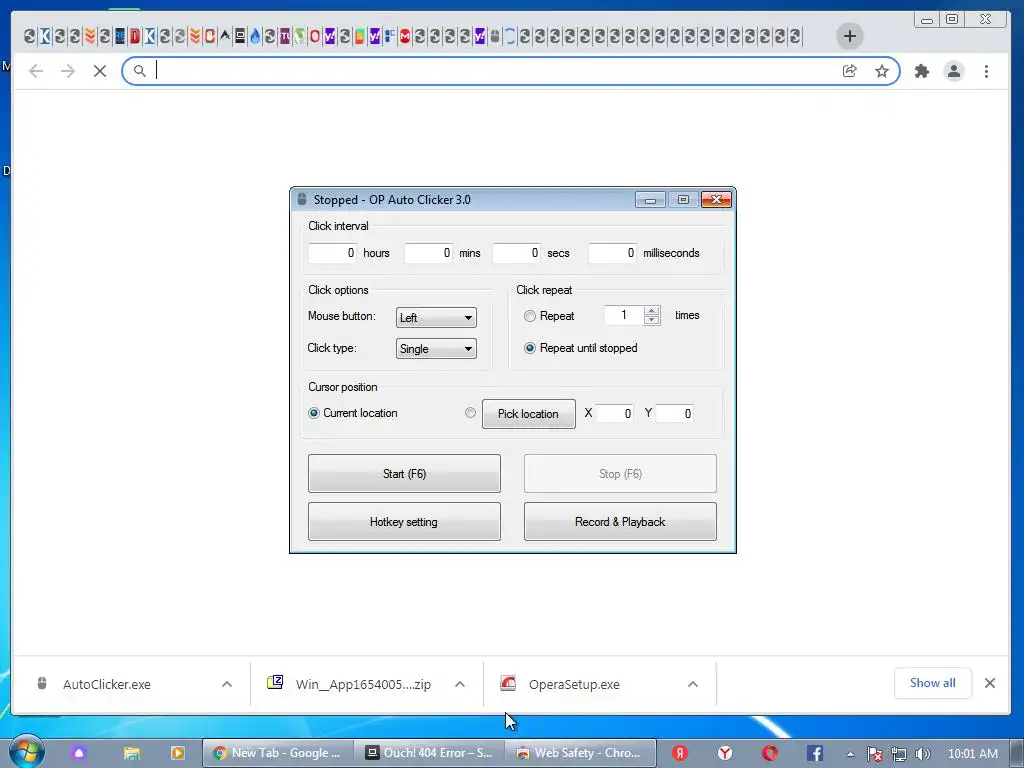Open the Facebook taskbar icon
Screen dimensions: 1024x768
(x=814, y=753)
